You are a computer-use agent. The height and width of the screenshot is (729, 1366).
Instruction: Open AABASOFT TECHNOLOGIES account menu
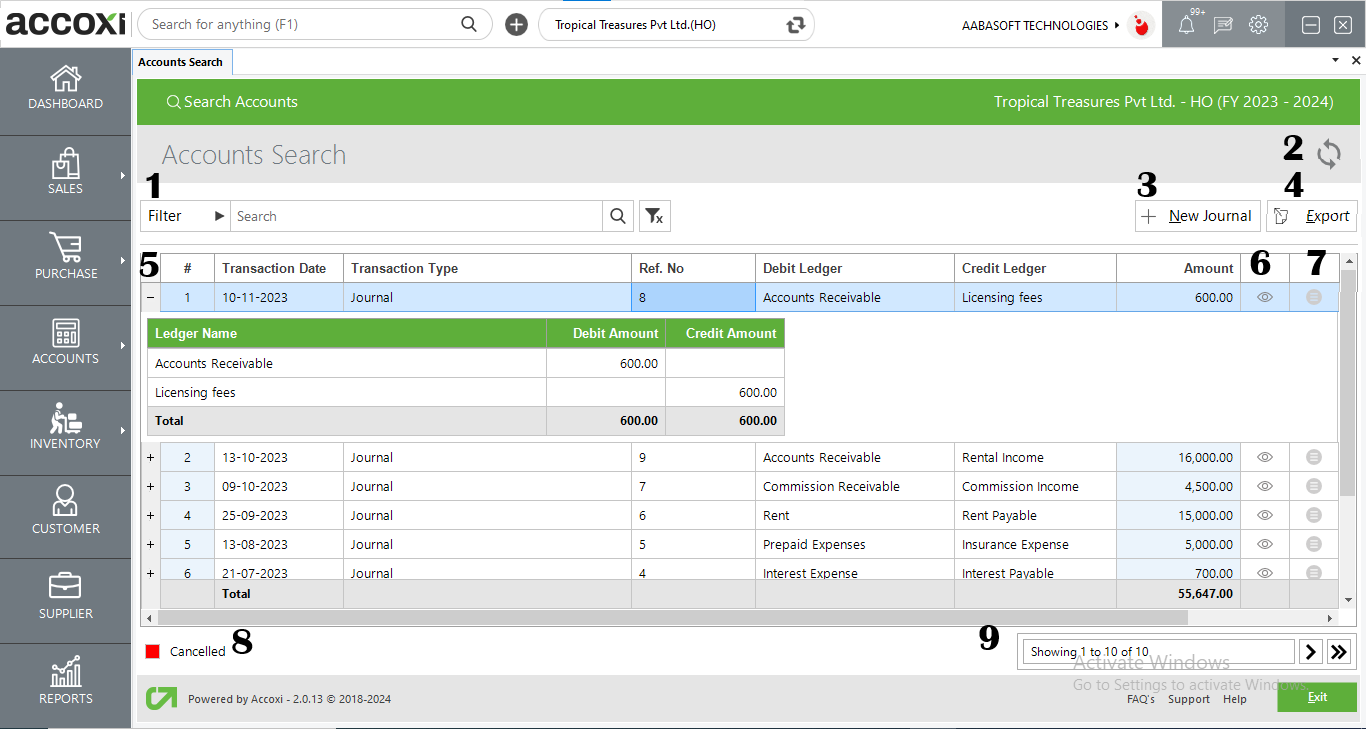(x=1041, y=25)
